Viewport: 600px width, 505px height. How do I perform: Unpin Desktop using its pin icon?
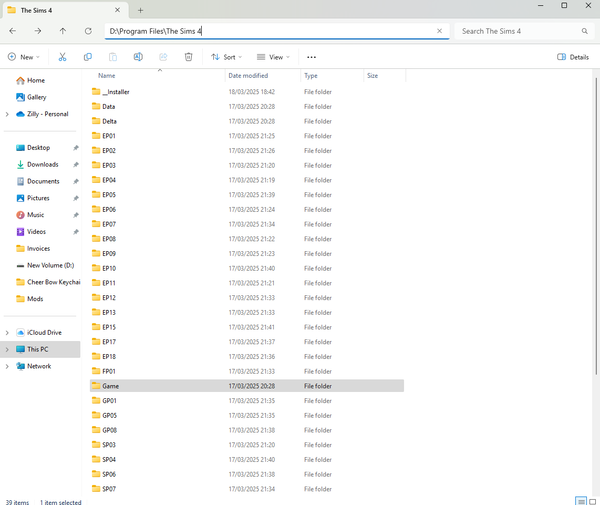click(x=76, y=148)
